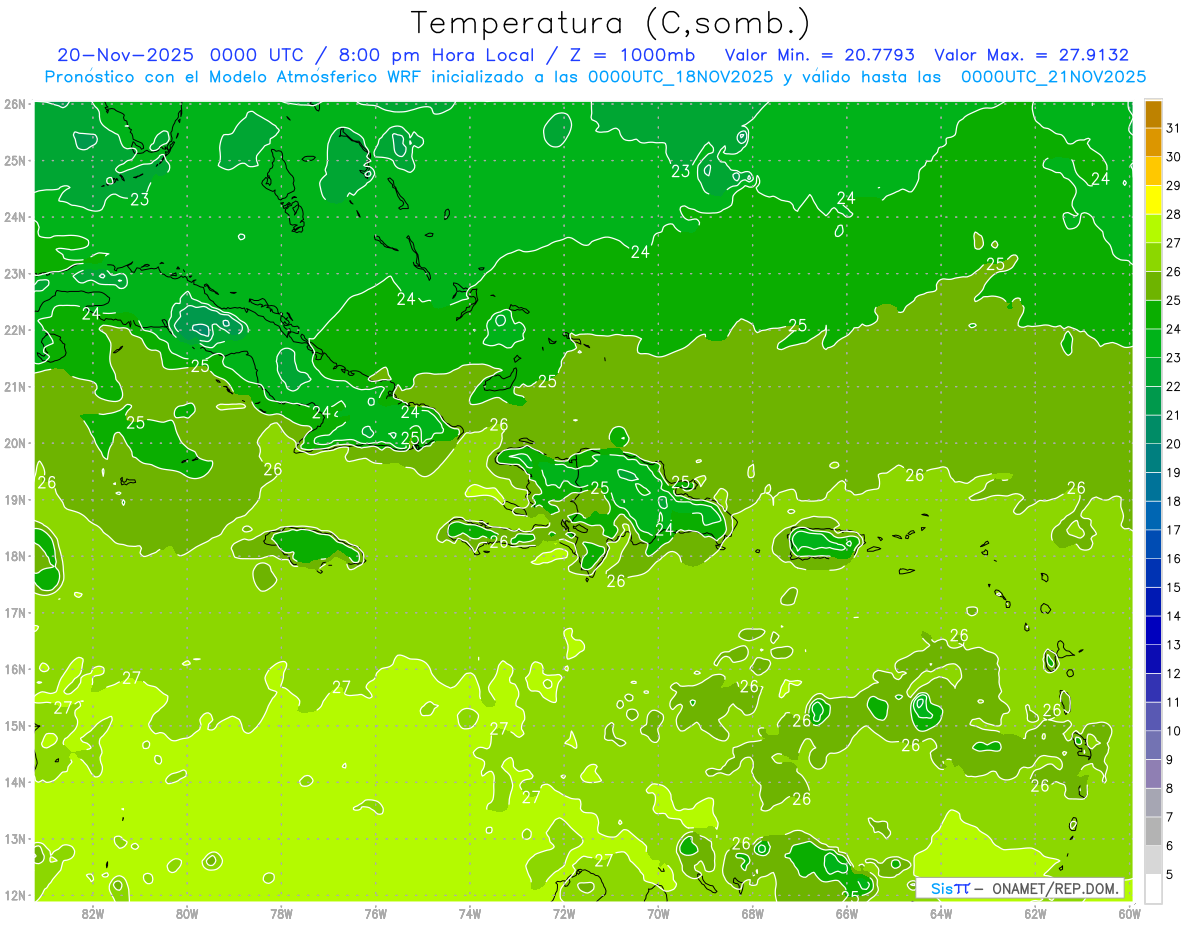Click the value 18 on the color scale
1200x927 pixels.
pos(1173,501)
